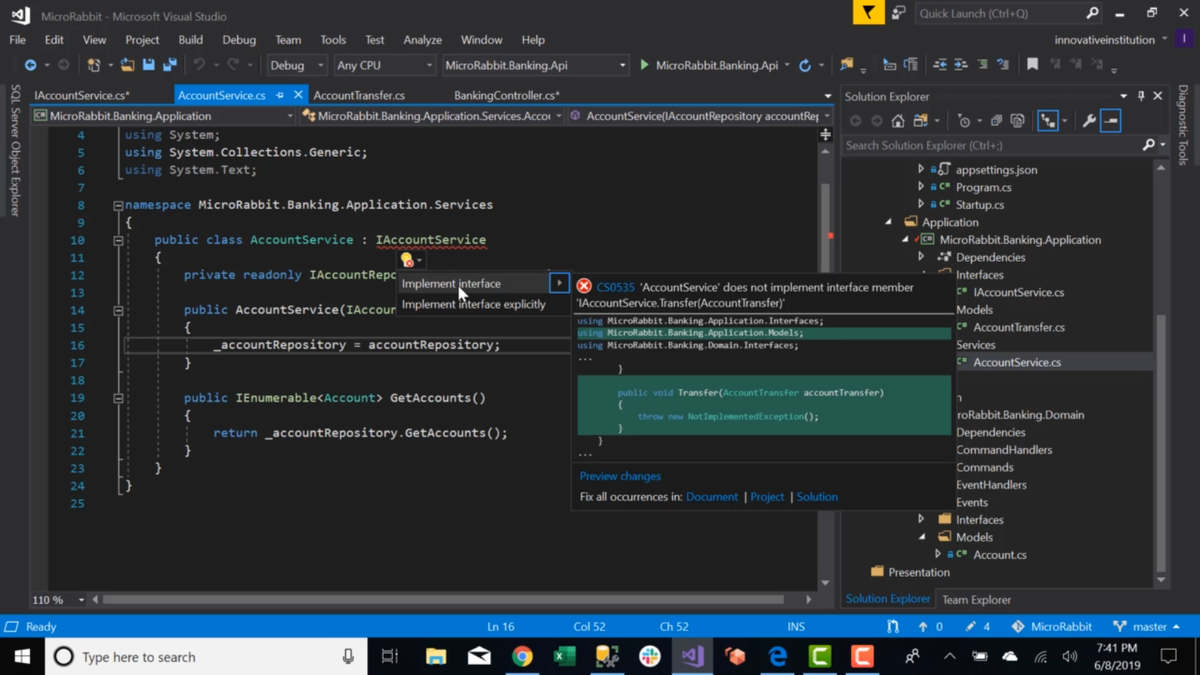Click the editor horizontal scrollbar
Viewport: 1200px width, 675px height.
pyautogui.click(x=442, y=600)
